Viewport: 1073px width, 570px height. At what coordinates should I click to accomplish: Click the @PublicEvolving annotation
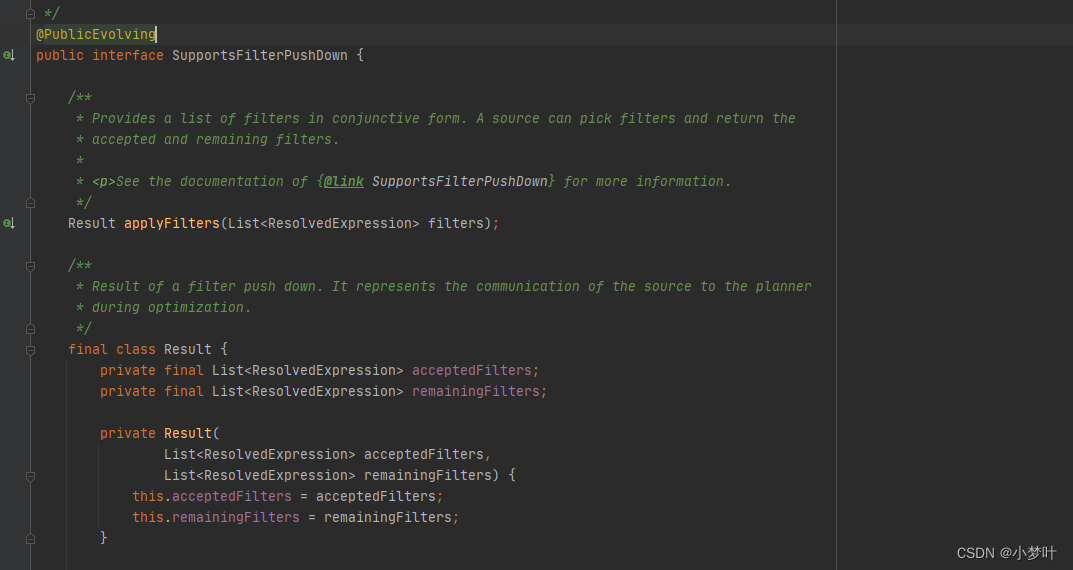(x=96, y=34)
